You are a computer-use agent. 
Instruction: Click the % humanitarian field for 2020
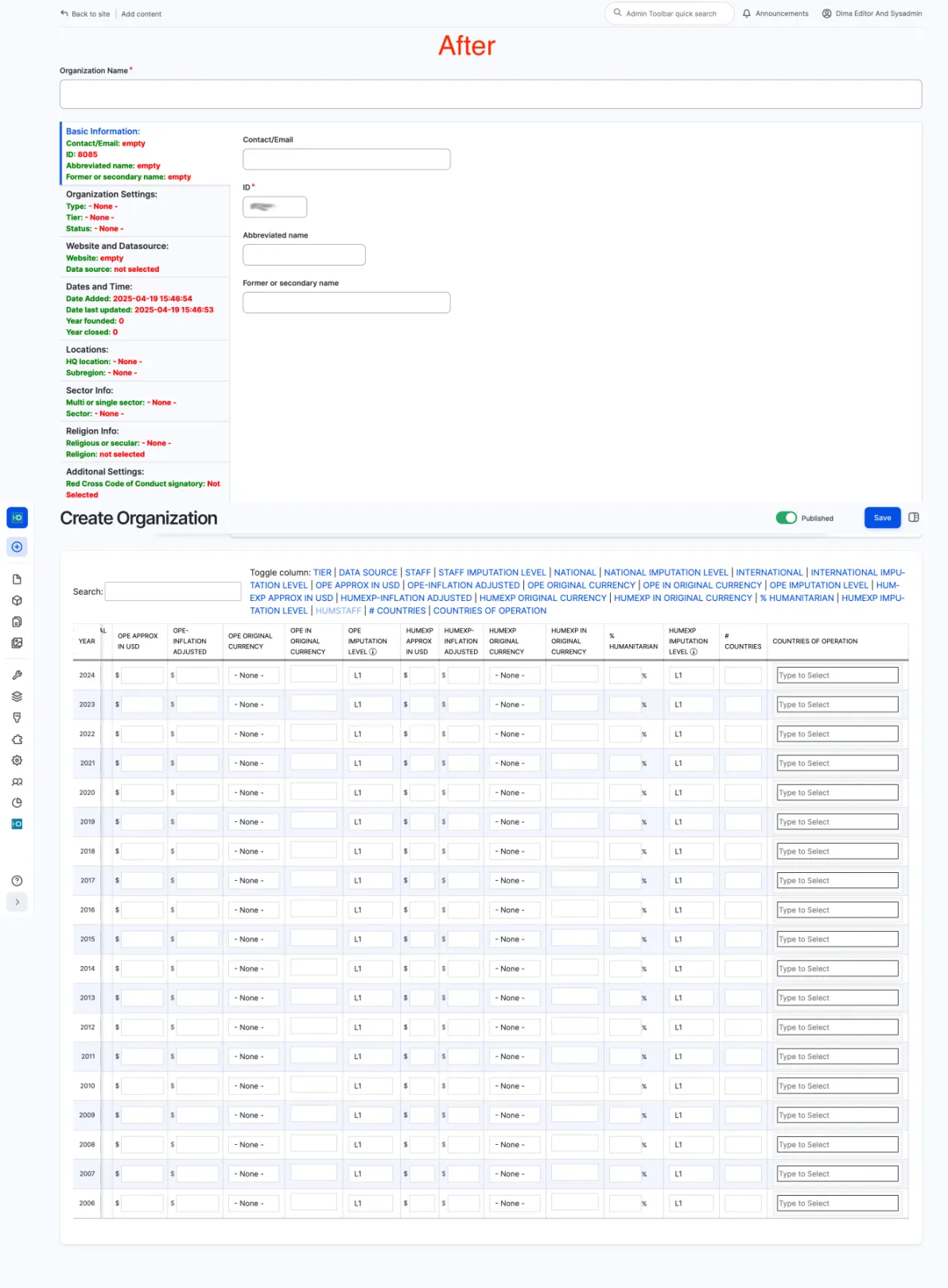[x=625, y=793]
